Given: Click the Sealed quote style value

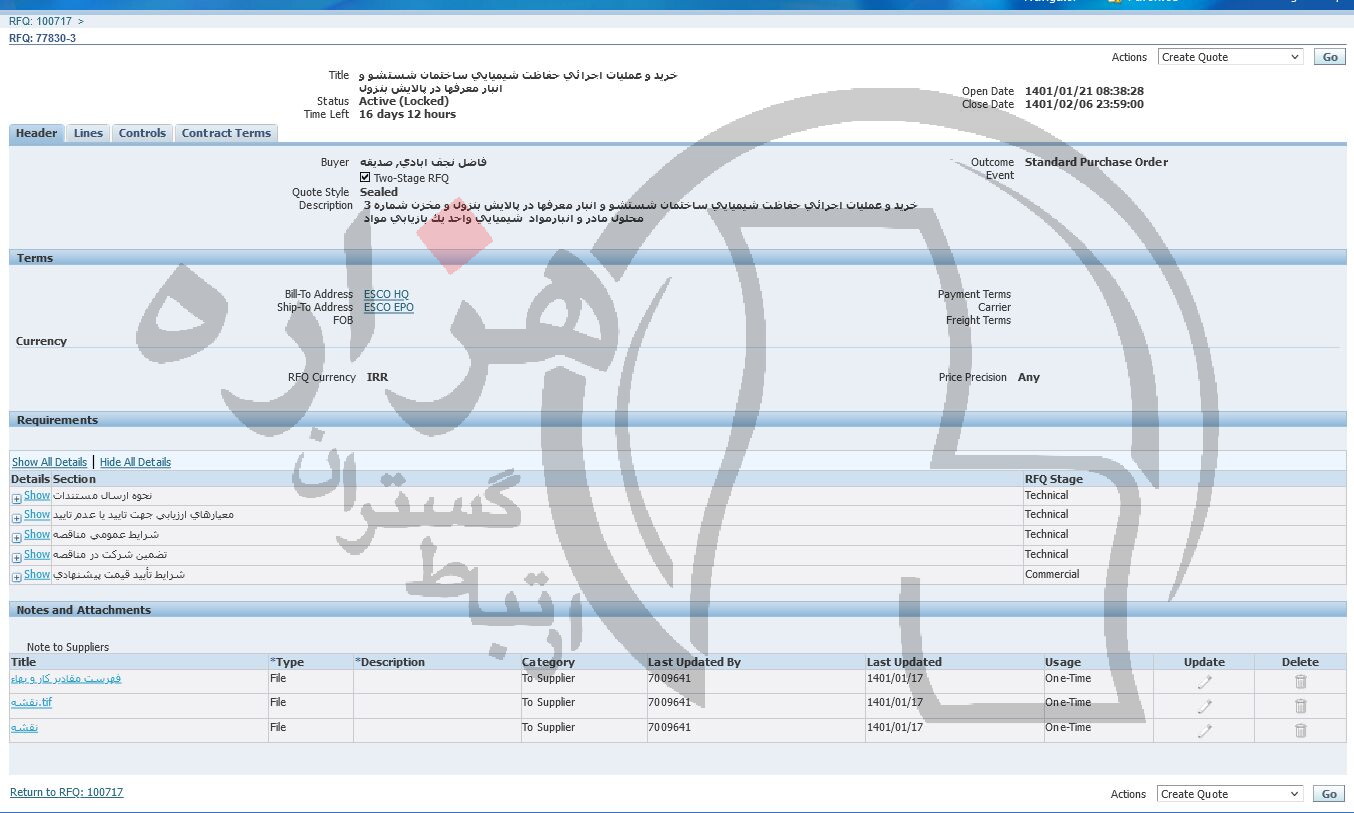Looking at the screenshot, I should (x=379, y=192).
